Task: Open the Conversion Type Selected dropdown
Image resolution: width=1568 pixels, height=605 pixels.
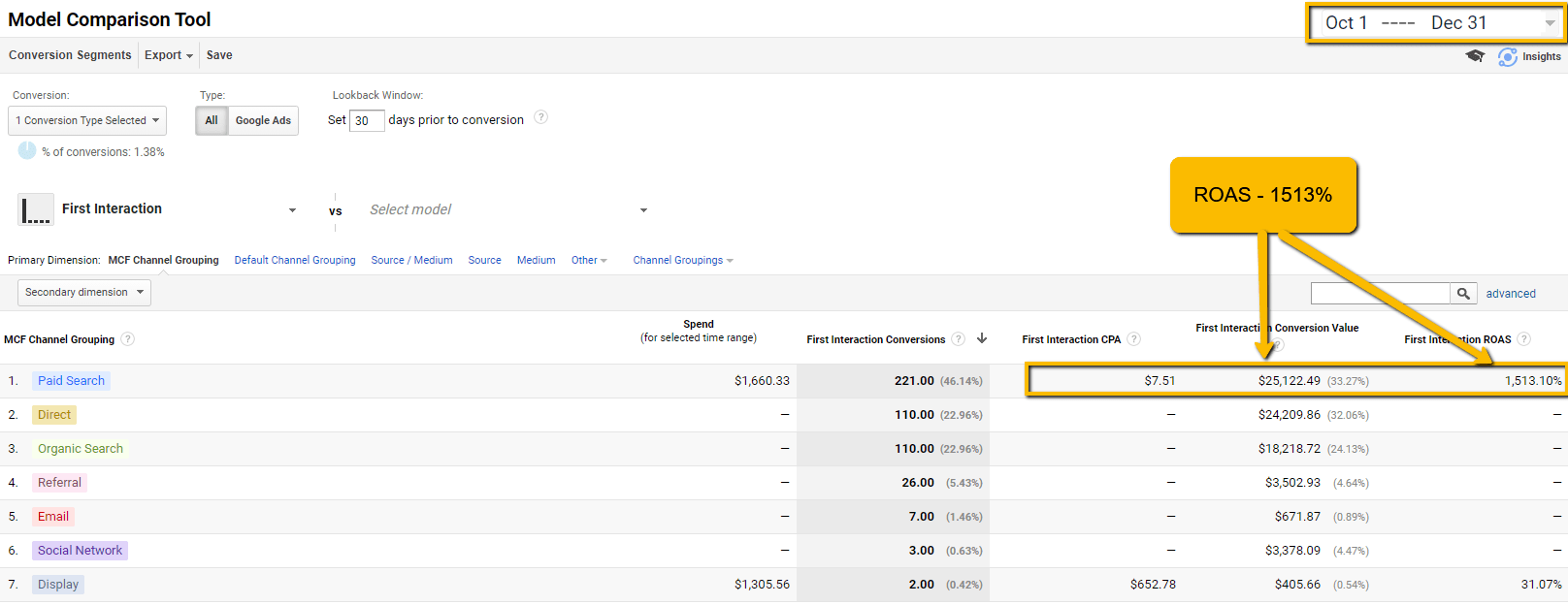Action: pos(87,120)
